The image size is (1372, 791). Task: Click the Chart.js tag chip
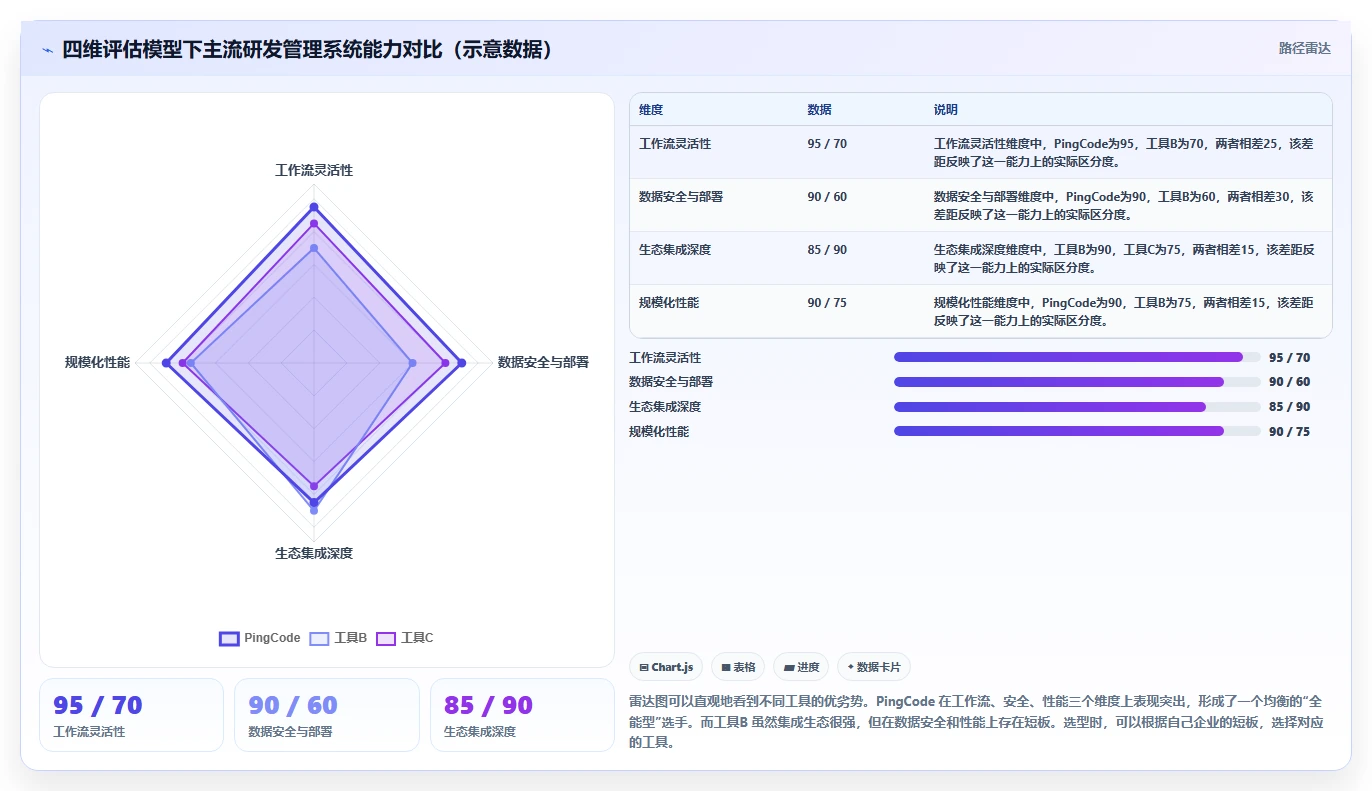click(x=666, y=667)
